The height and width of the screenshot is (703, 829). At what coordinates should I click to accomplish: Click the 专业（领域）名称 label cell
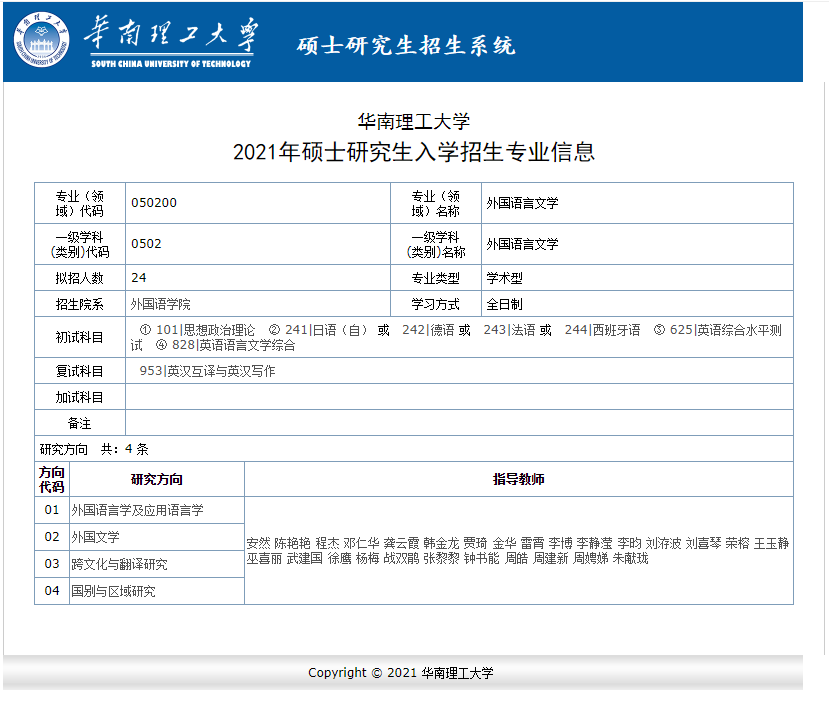436,204
